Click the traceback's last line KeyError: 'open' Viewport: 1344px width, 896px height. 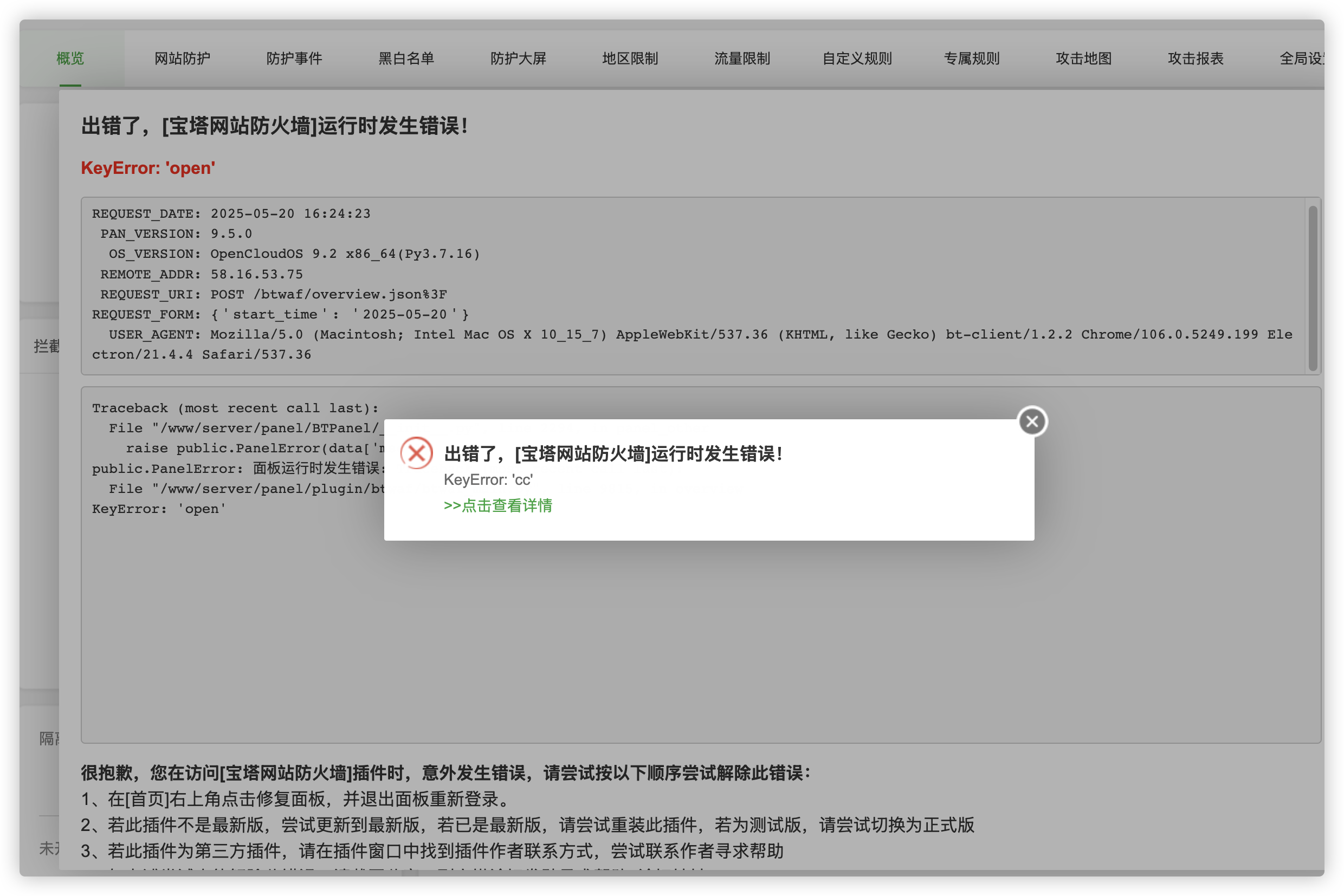pyautogui.click(x=159, y=509)
